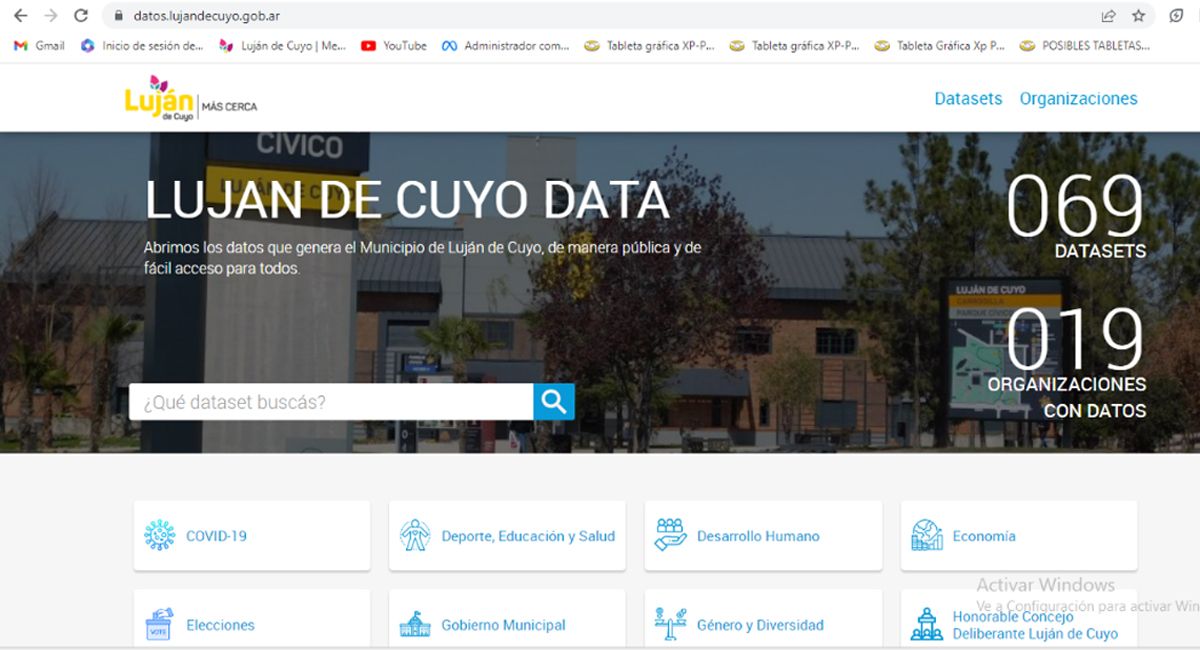1200x650 pixels.
Task: Click the Elecciones ballot box icon
Action: point(159,625)
